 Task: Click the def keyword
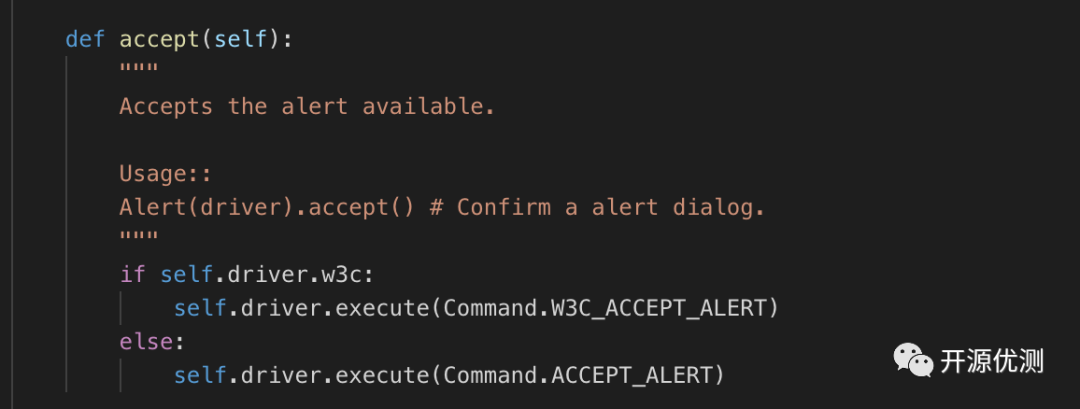pos(85,39)
